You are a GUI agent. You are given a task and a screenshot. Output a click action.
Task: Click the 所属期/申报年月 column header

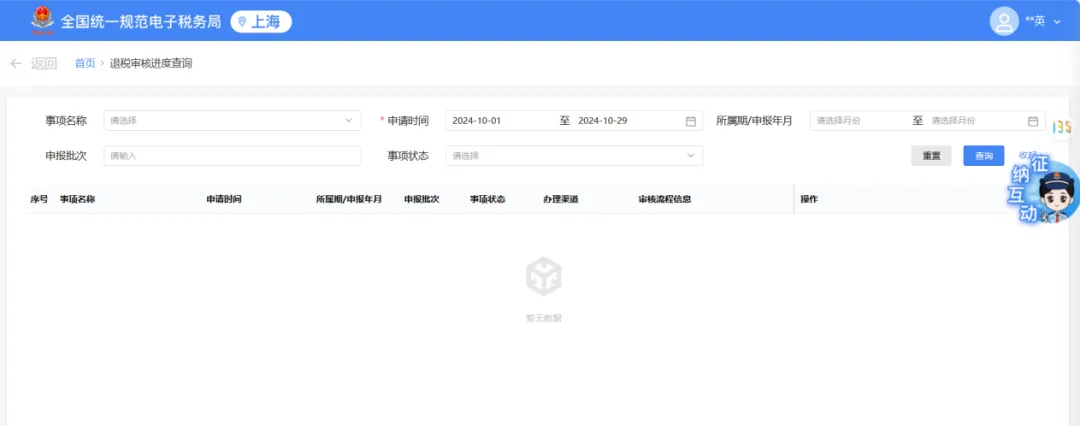point(349,199)
